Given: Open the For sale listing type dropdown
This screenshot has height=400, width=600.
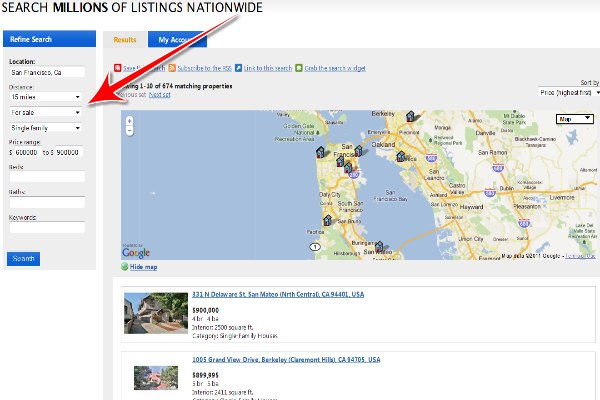Looking at the screenshot, I should pos(46,112).
